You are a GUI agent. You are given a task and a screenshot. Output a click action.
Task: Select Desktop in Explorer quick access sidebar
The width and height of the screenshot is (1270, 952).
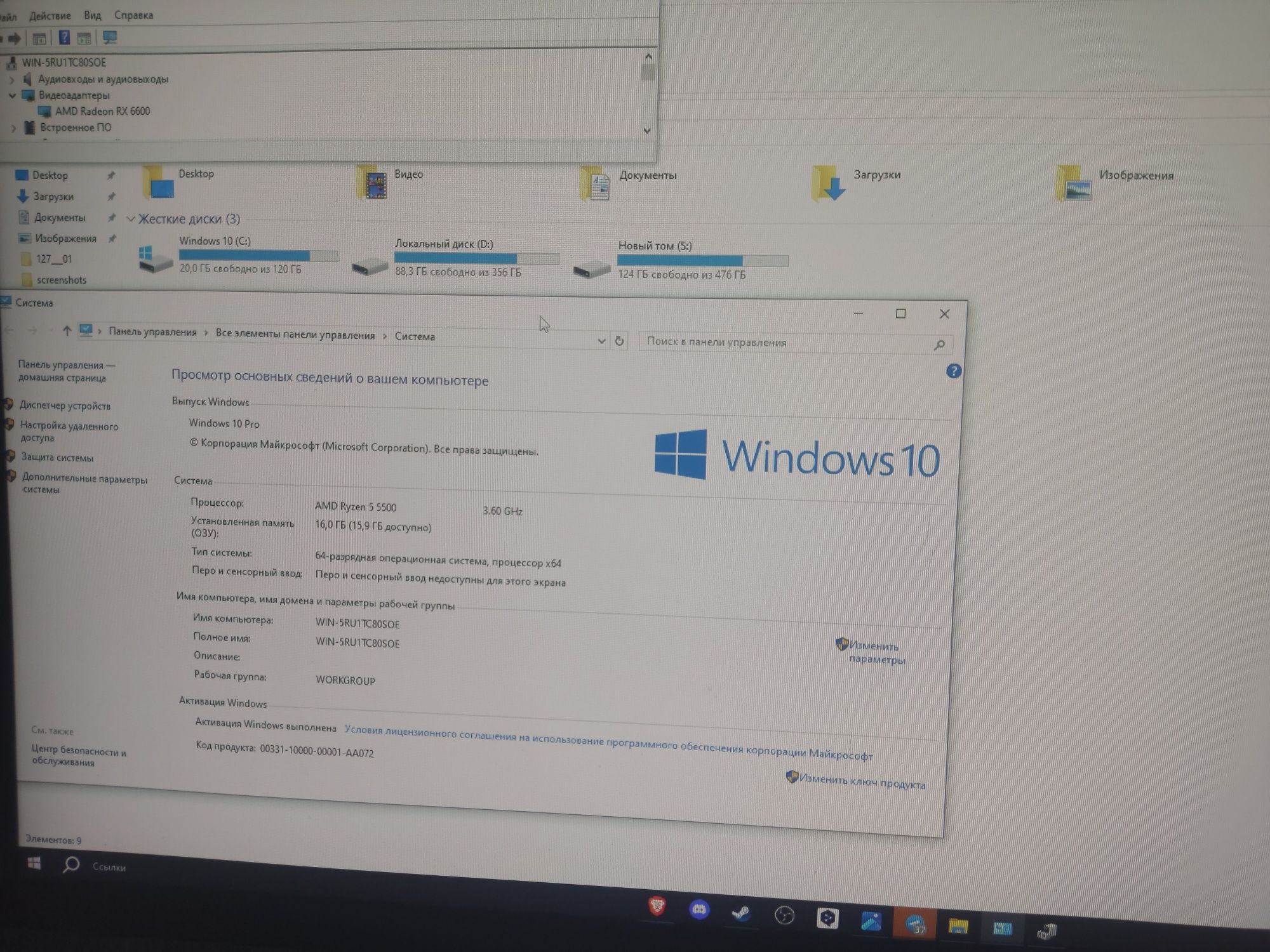tap(50, 175)
